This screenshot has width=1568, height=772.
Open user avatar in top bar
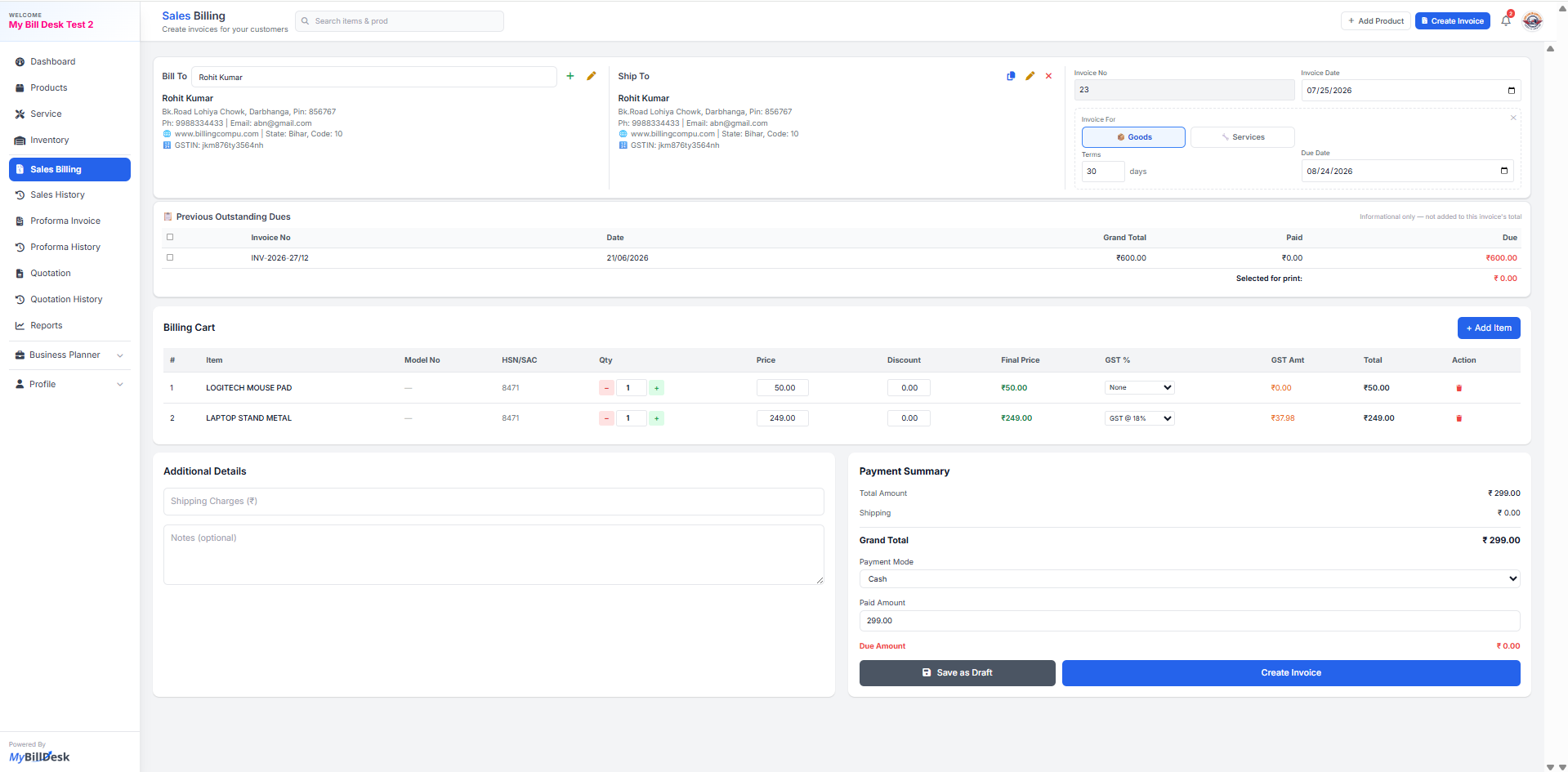pyautogui.click(x=1533, y=21)
